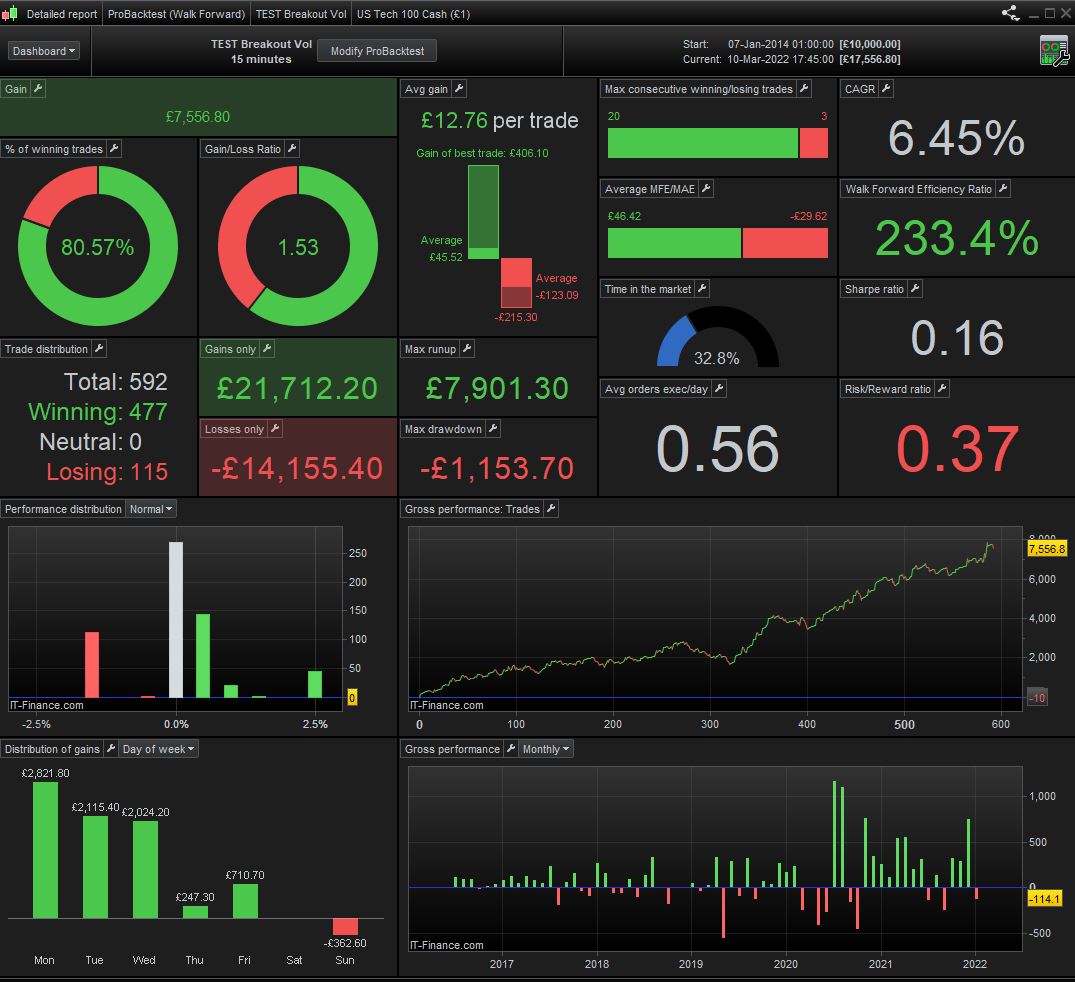Configure Walk Forward Efficiency Ratio wrench
The height and width of the screenshot is (982, 1075).
coord(1003,189)
